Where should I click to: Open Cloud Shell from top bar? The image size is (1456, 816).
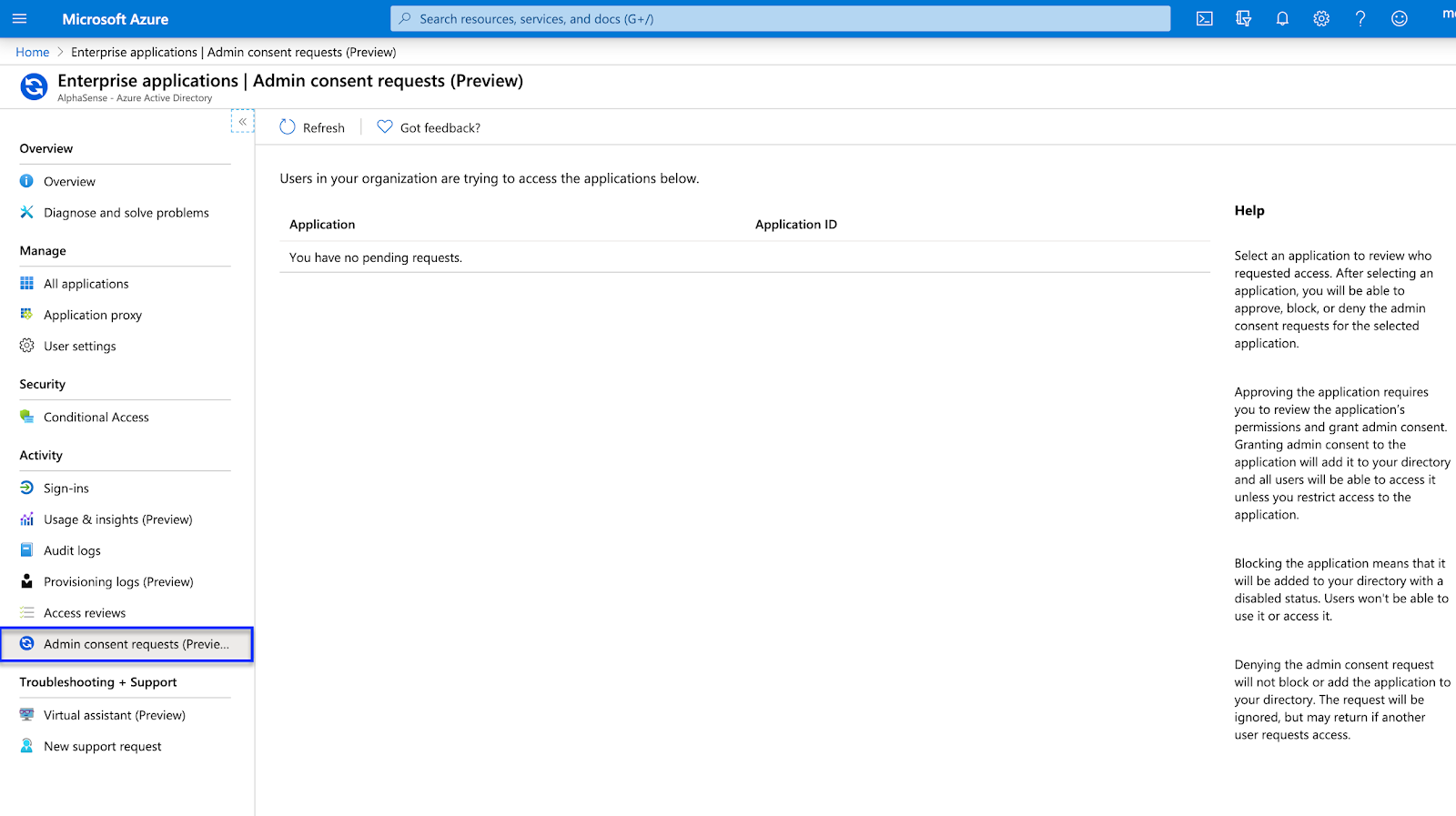[1205, 18]
